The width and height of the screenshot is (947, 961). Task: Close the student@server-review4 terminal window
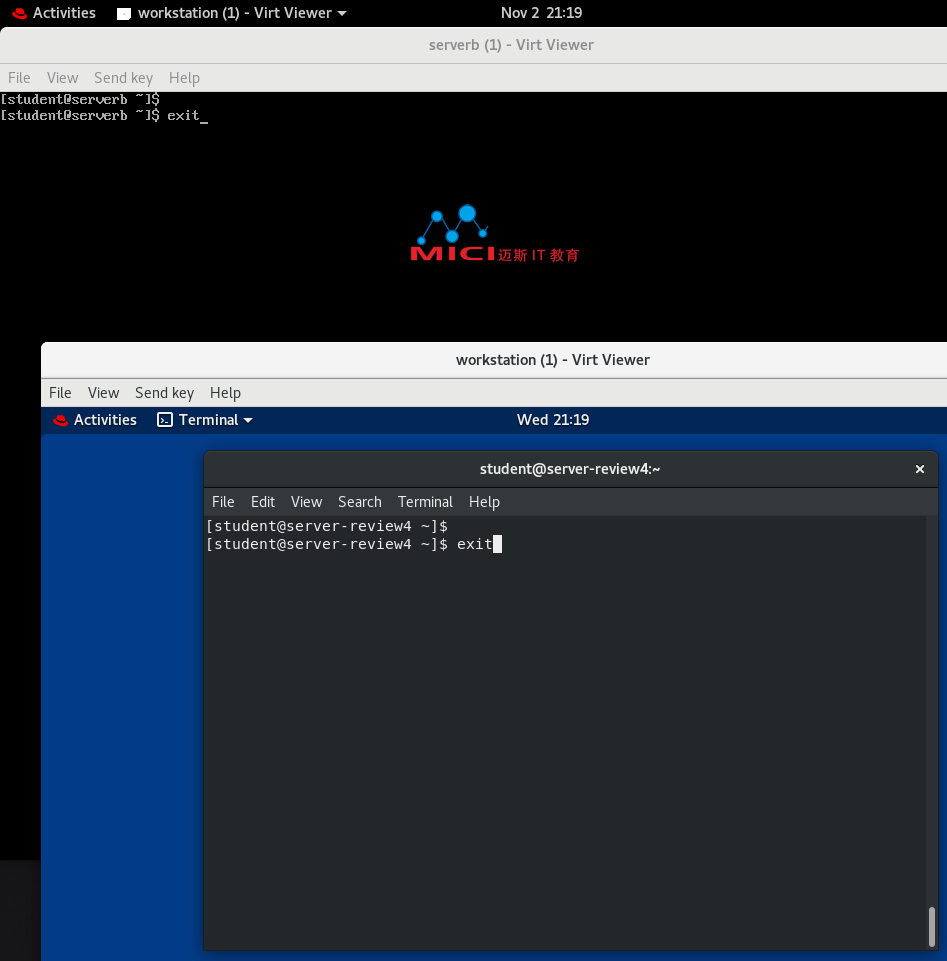919,469
